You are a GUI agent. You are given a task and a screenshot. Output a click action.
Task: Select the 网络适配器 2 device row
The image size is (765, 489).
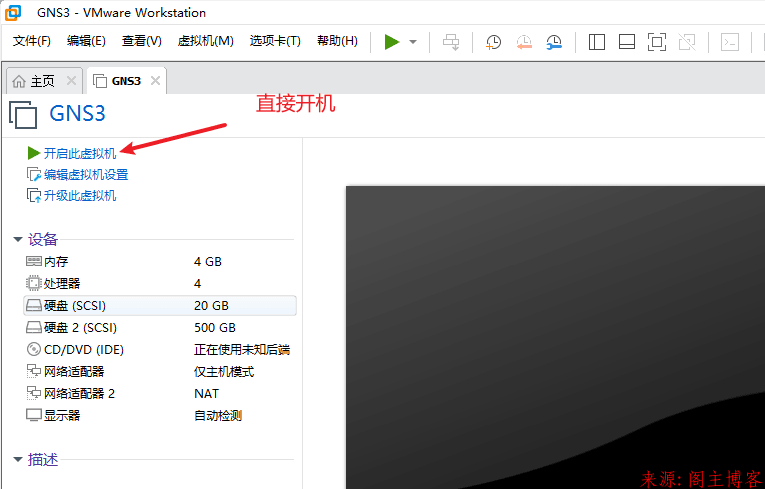(160, 393)
